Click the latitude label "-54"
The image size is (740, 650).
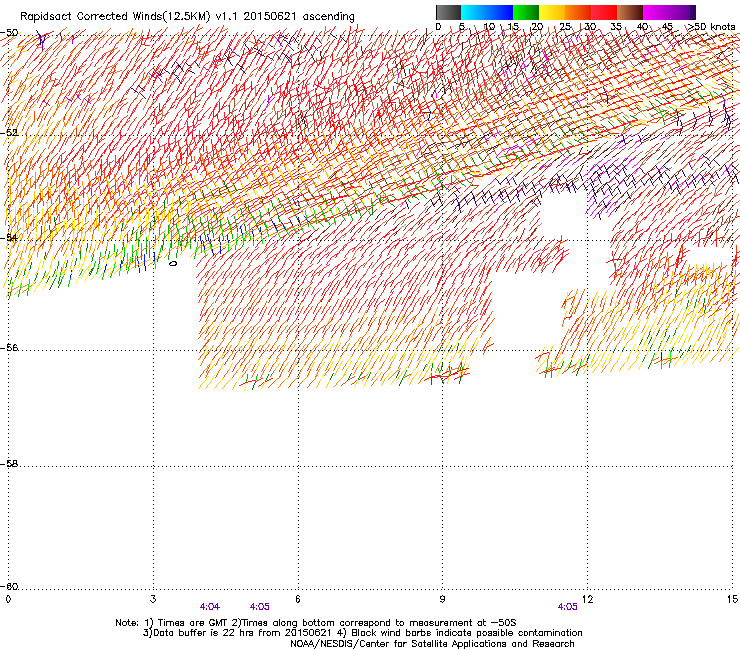(9, 237)
